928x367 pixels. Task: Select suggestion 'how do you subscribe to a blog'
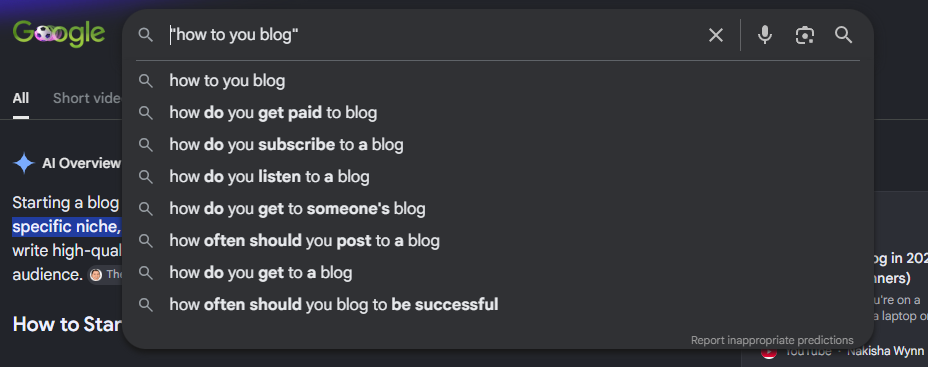point(497,144)
